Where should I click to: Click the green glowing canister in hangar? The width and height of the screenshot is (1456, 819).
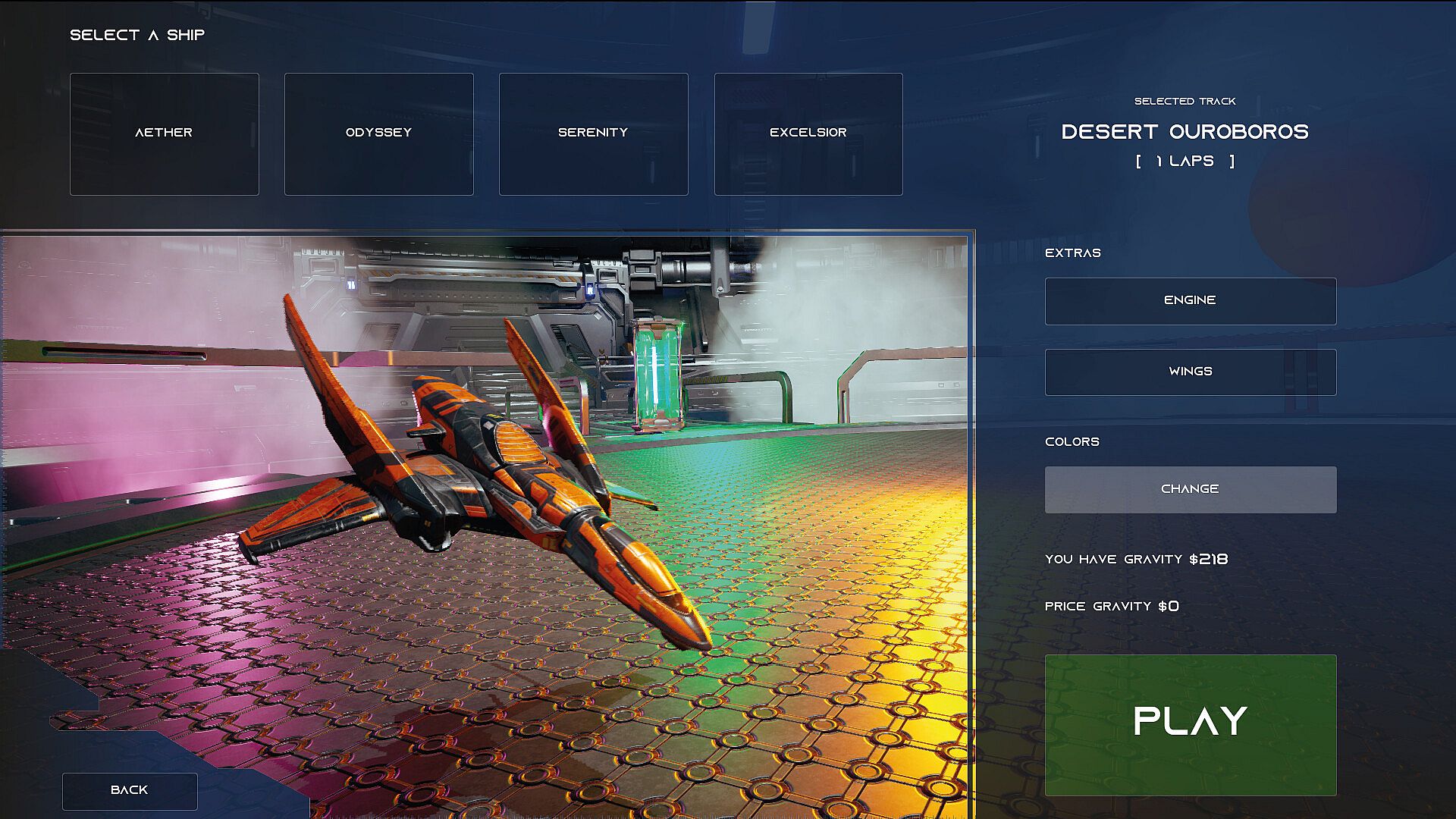[657, 375]
